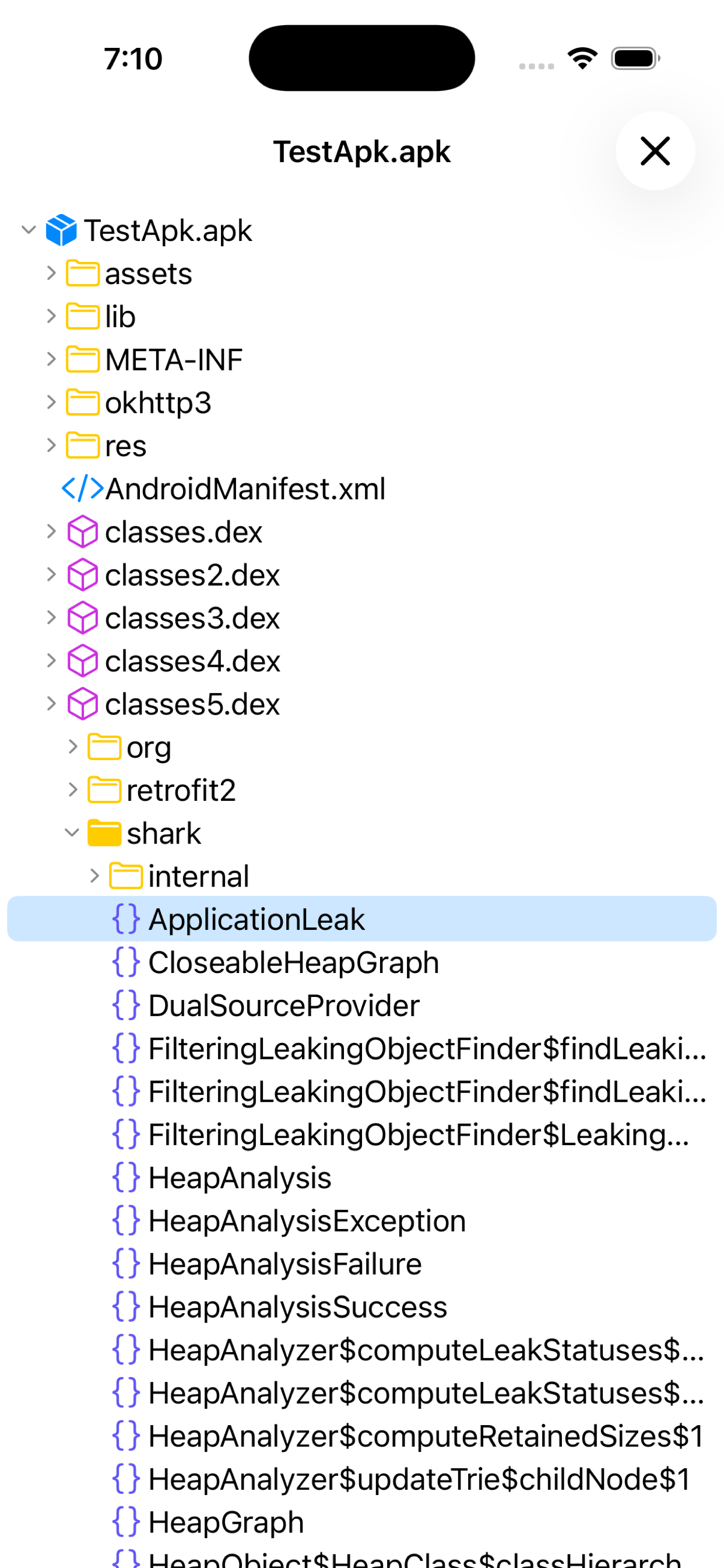Select the shark folder label
Screen dimensions: 724x1568
click(x=163, y=834)
